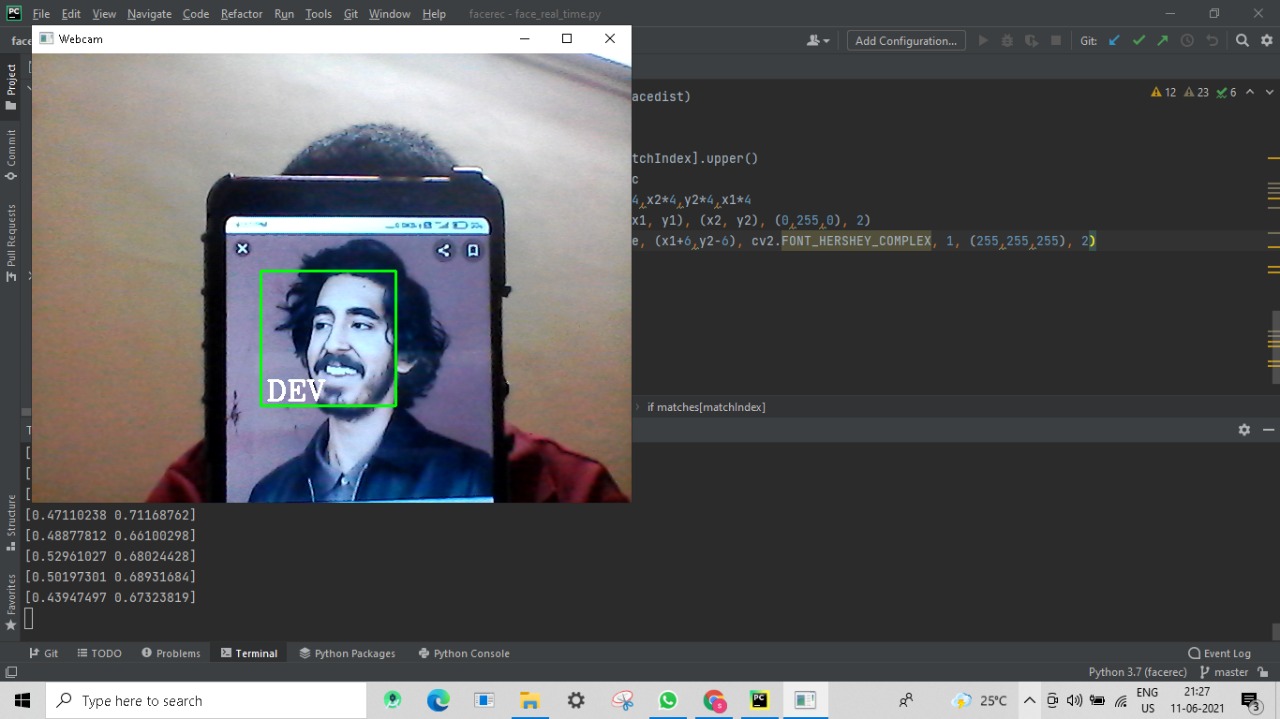
Task: Open the Navigate menu
Action: coord(149,14)
